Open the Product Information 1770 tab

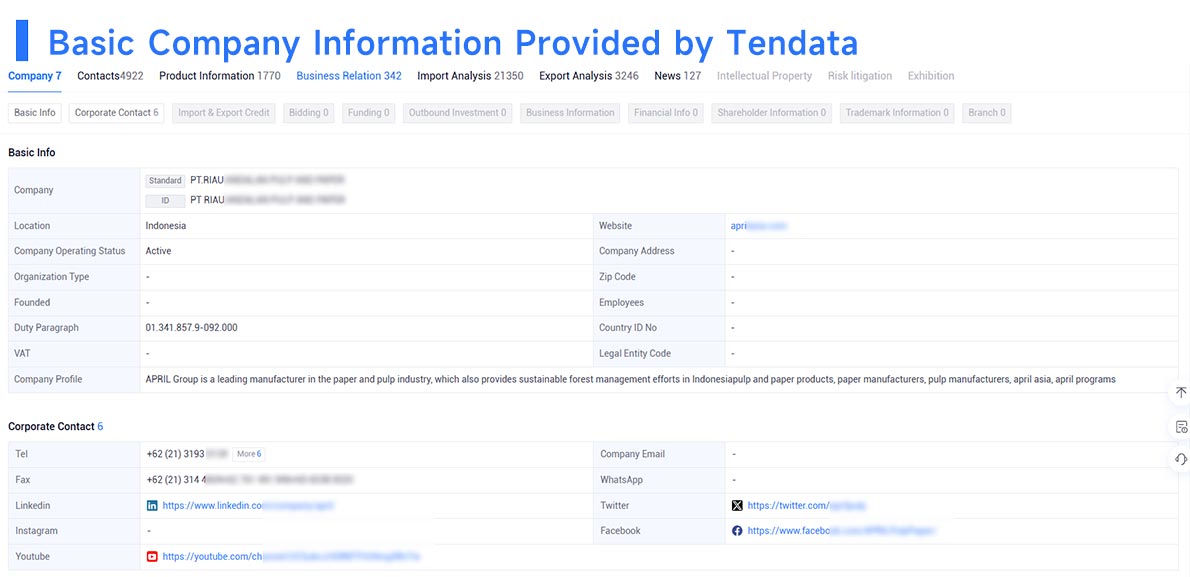pyautogui.click(x=219, y=76)
